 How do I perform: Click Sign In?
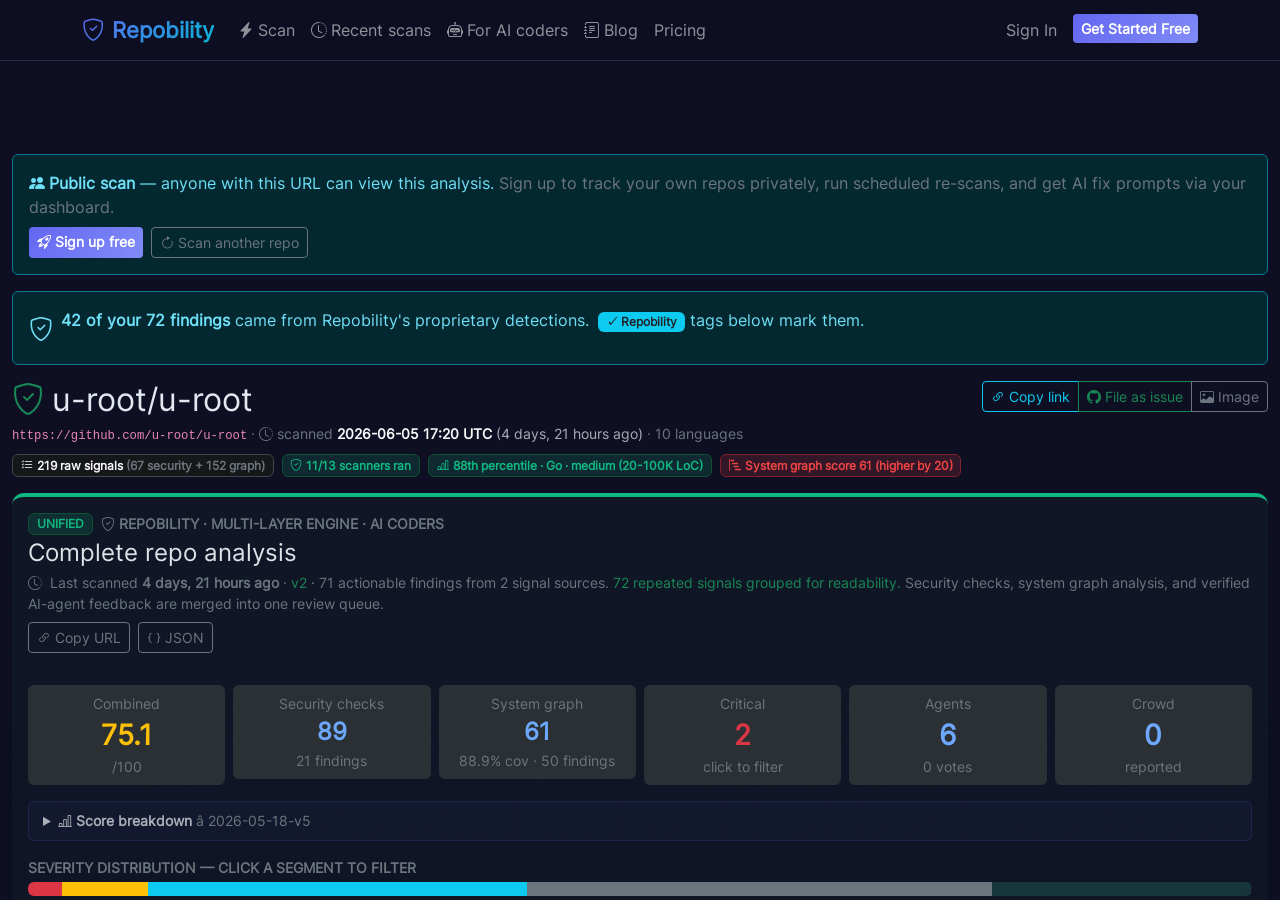click(1031, 30)
